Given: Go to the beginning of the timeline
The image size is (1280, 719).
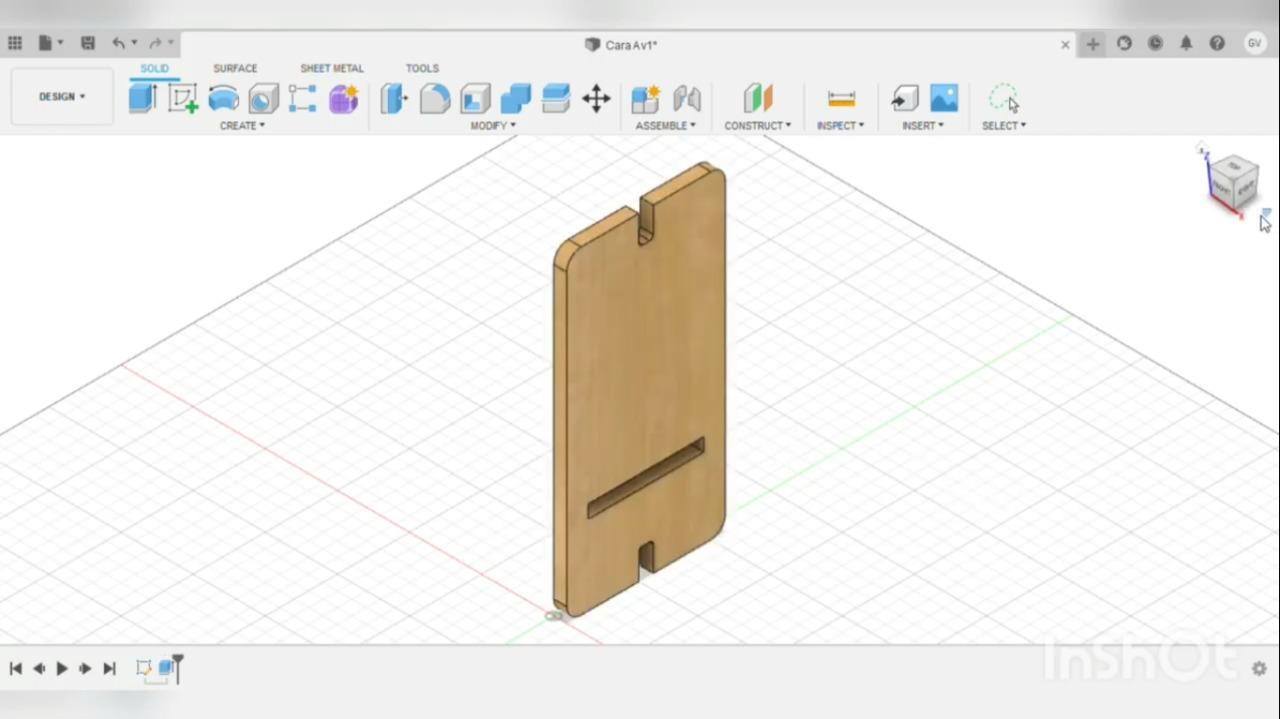Looking at the screenshot, I should point(16,668).
